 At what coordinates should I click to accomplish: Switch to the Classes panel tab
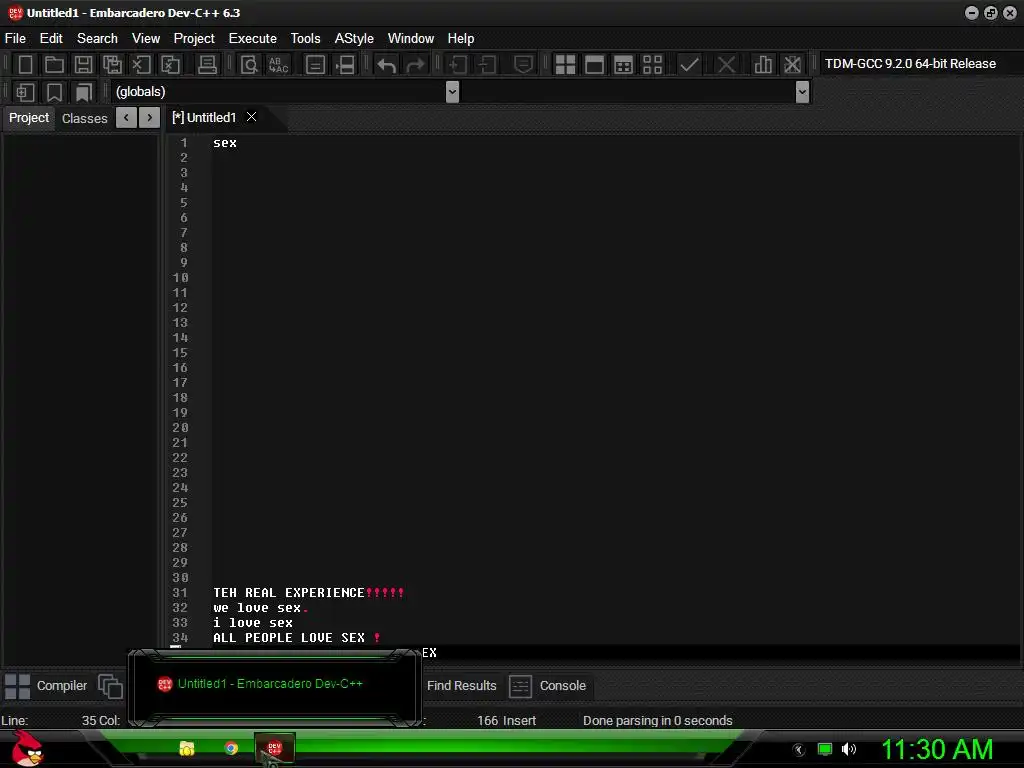point(84,118)
